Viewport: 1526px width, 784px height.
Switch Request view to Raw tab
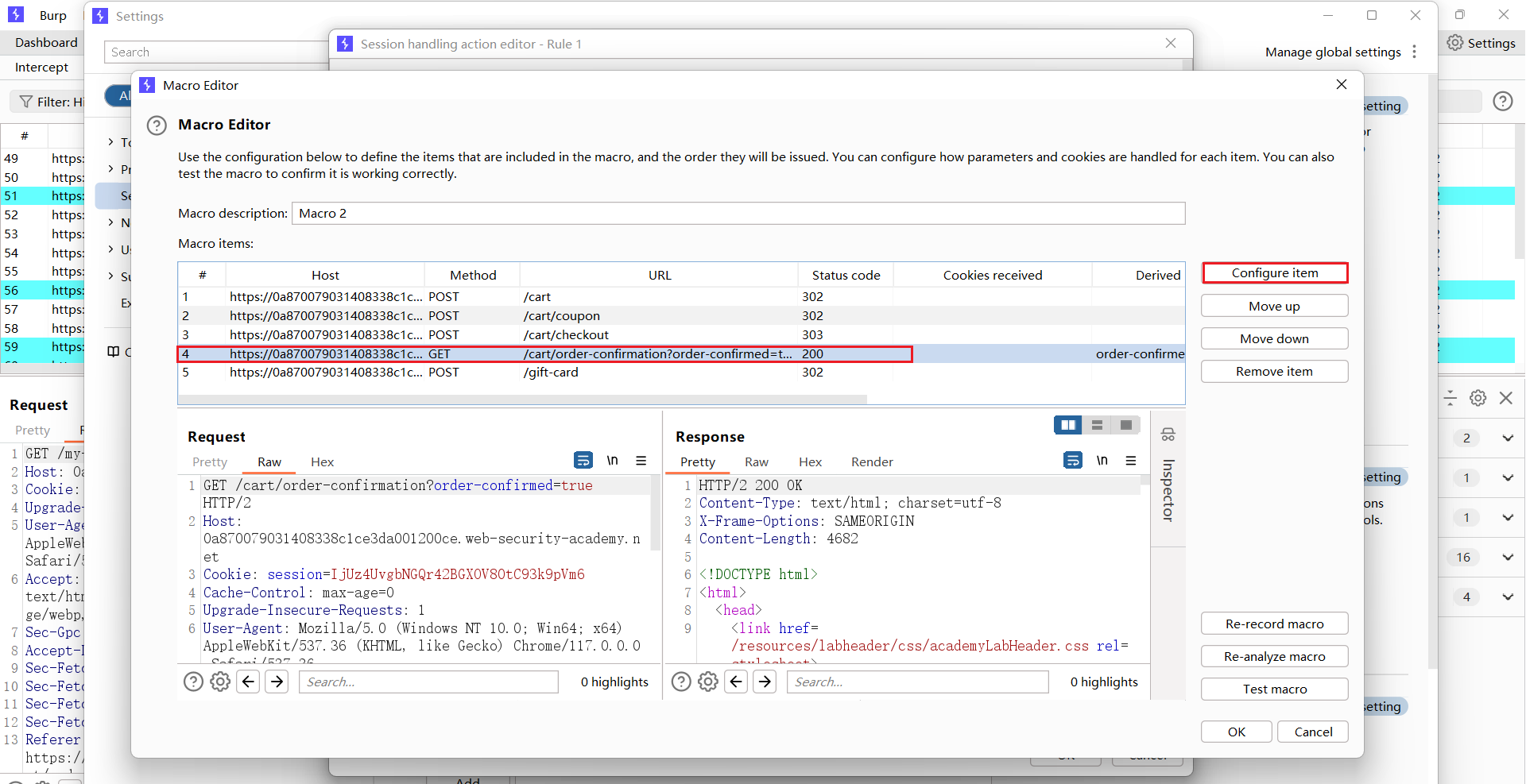pyautogui.click(x=269, y=462)
